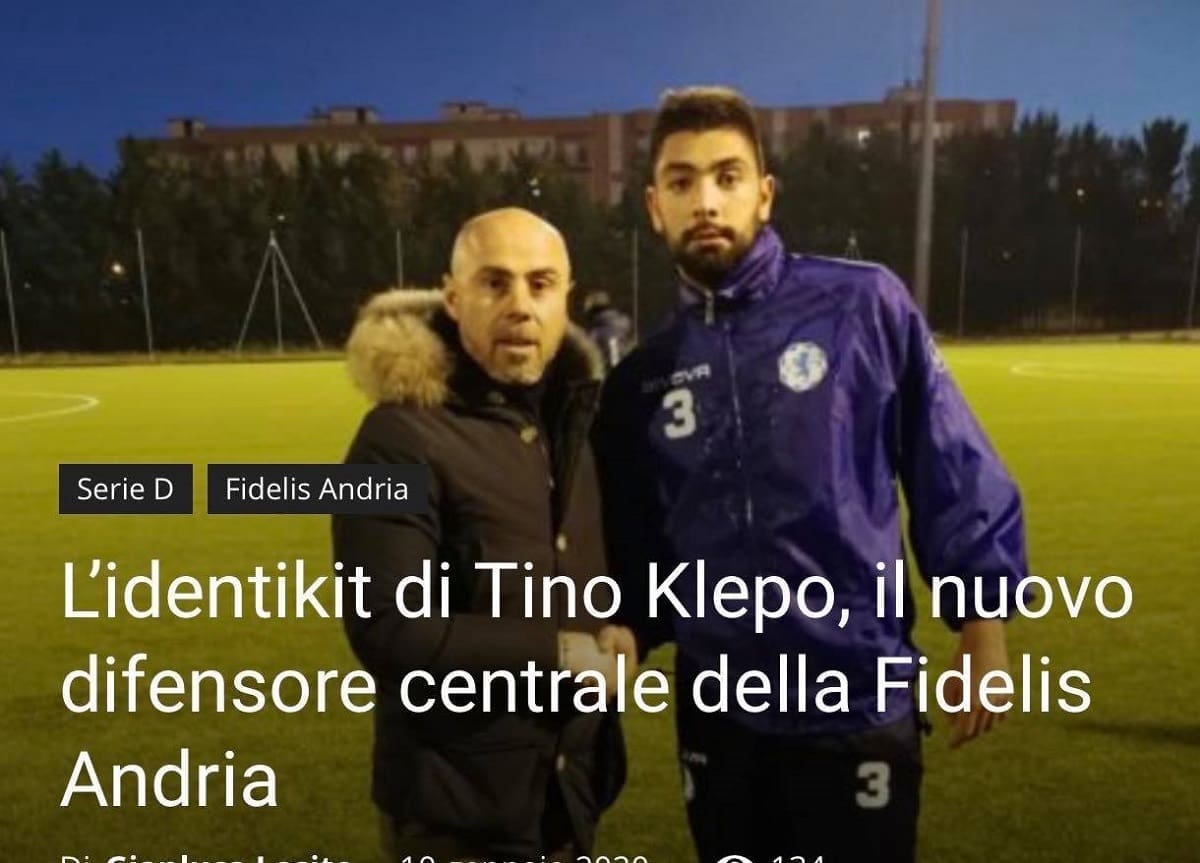Open the Fidelis Andria category tag
The width and height of the screenshot is (1200, 863).
317,489
